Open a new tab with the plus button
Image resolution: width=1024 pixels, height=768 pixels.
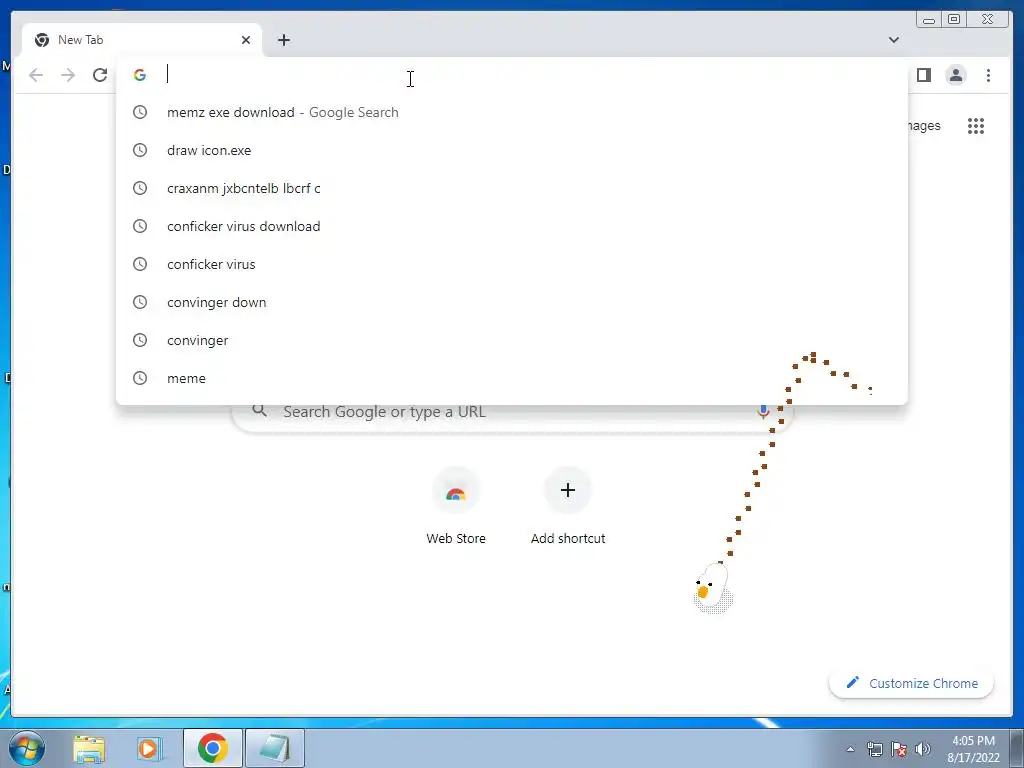tap(283, 40)
